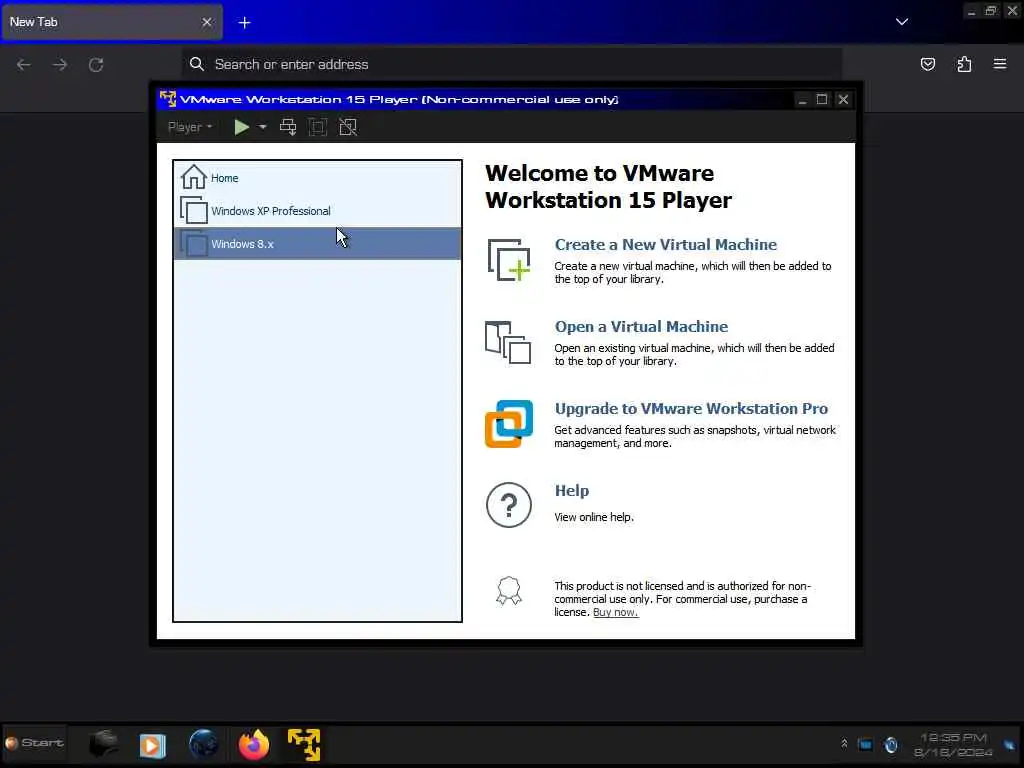This screenshot has width=1024, height=768.
Task: Open the Player menu dropdown
Action: pos(189,127)
